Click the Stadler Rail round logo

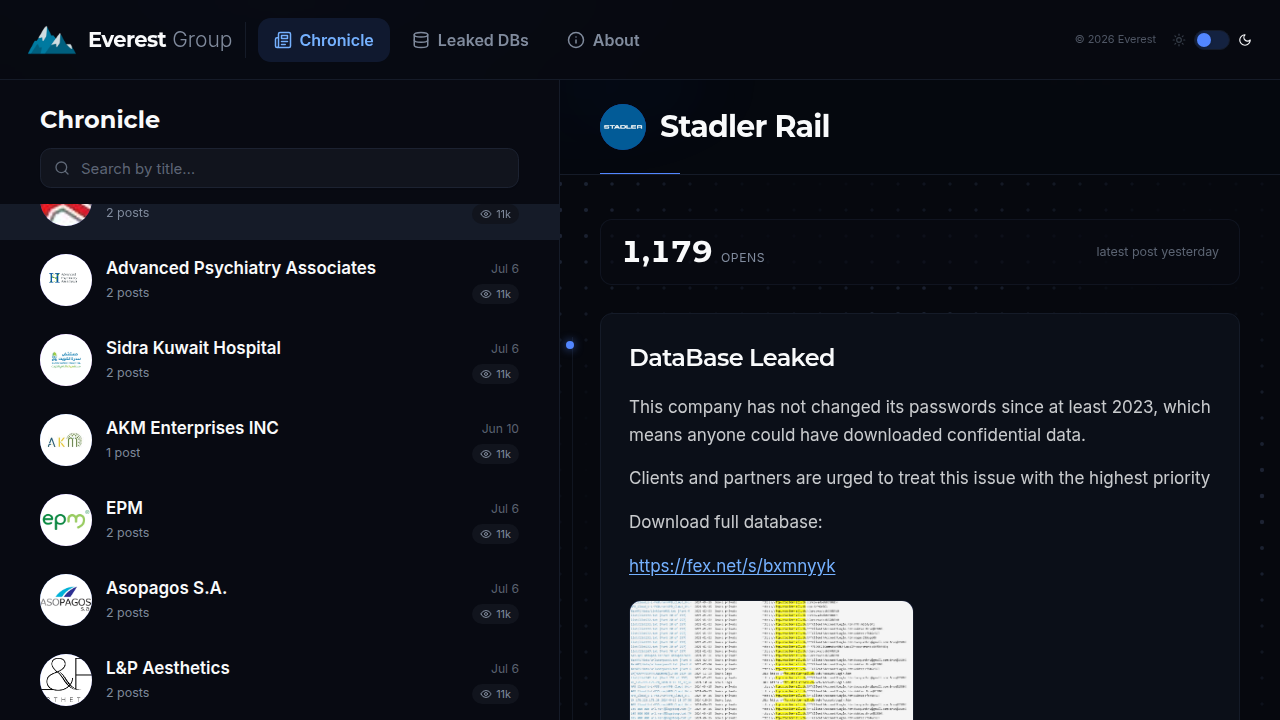click(x=623, y=127)
